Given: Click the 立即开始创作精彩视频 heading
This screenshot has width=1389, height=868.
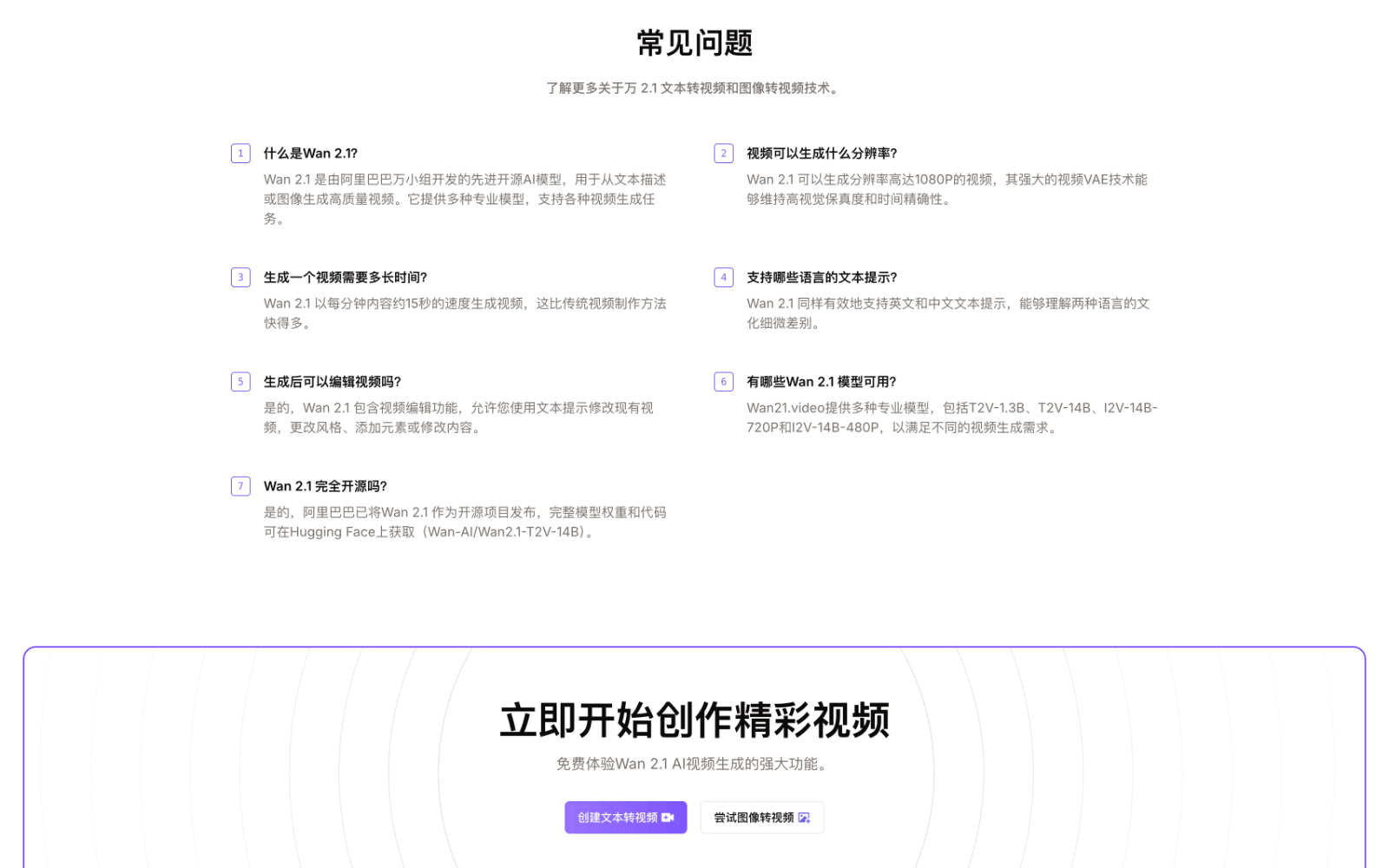Looking at the screenshot, I should 694,720.
